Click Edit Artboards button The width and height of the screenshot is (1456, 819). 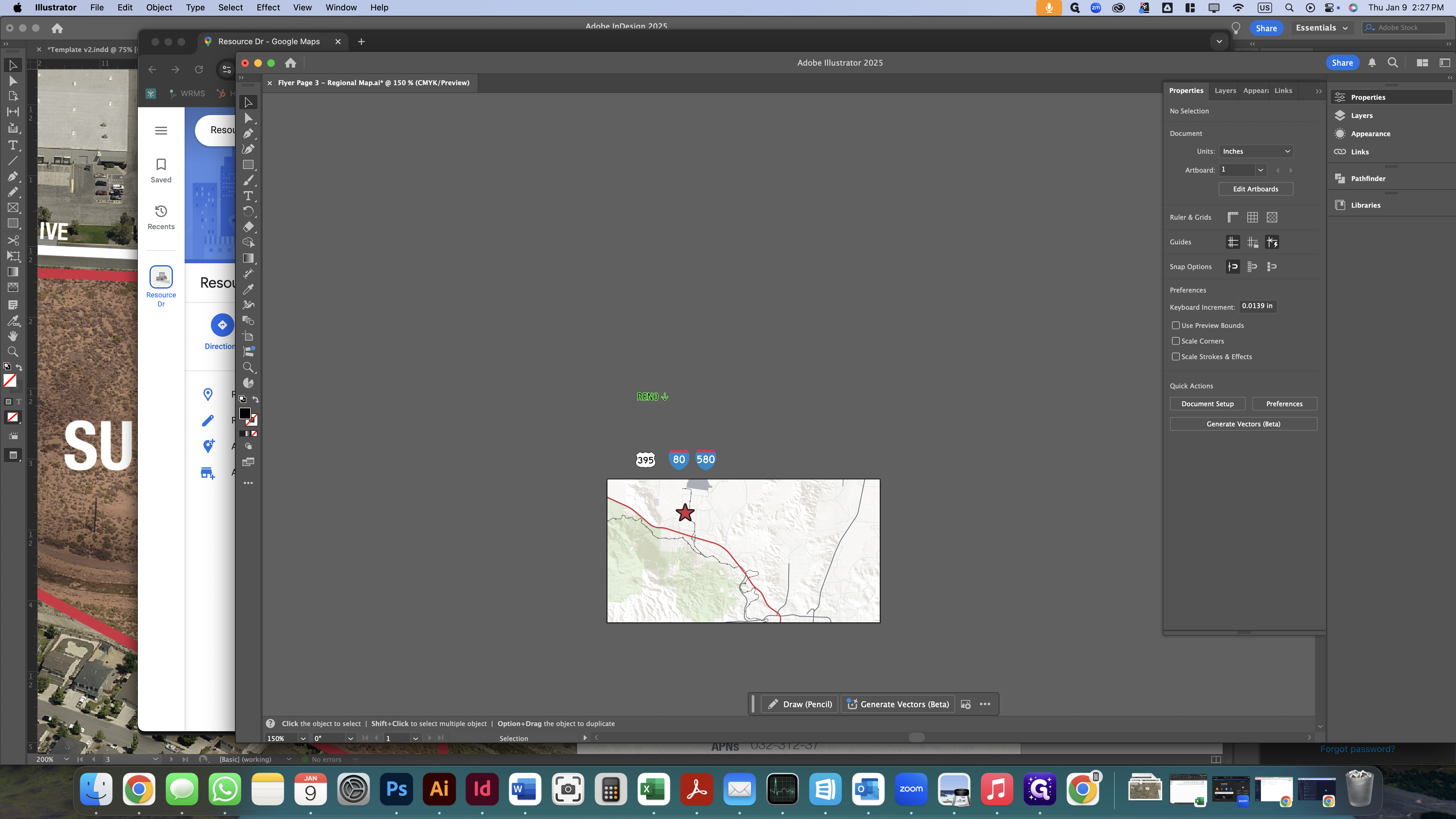1255,189
